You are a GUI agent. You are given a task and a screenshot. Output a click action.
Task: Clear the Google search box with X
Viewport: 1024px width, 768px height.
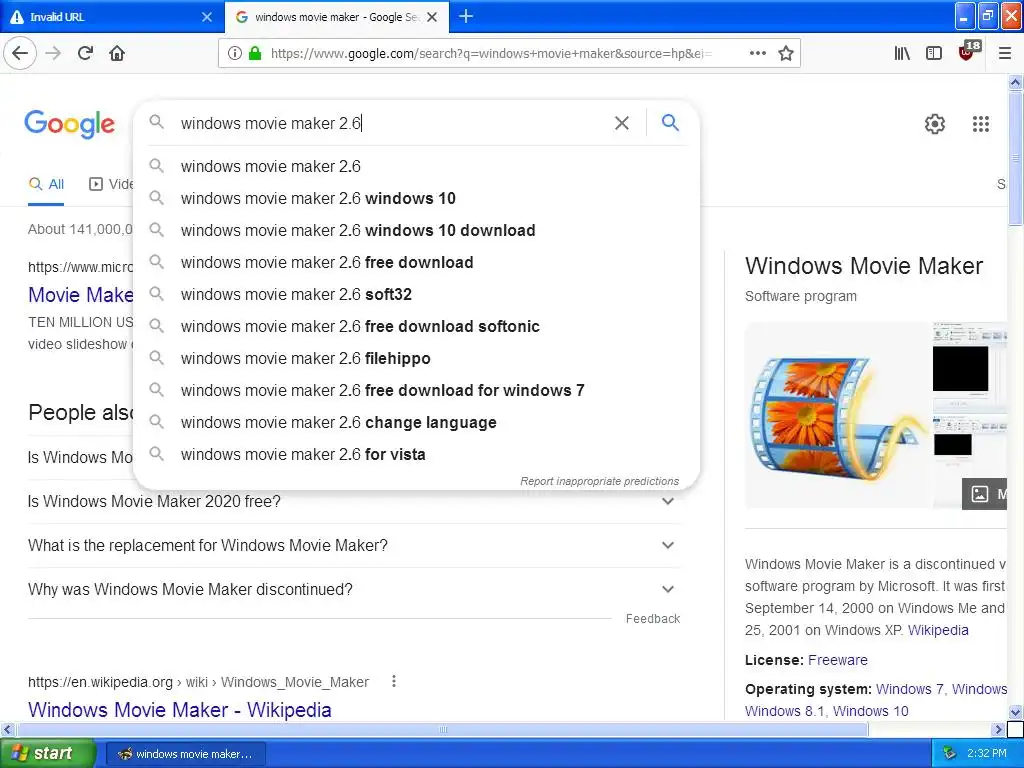click(622, 123)
